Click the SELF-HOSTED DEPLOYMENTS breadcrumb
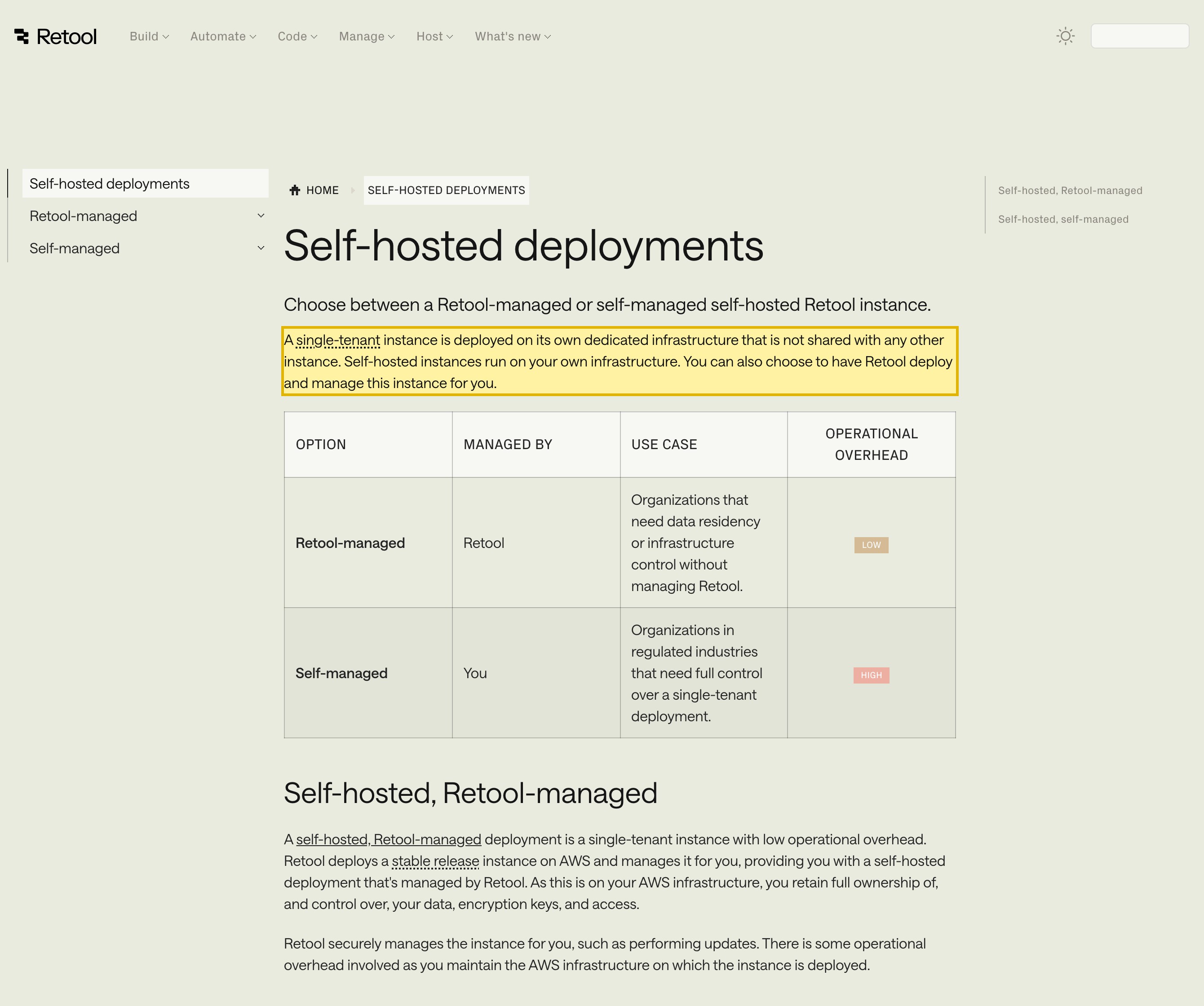 [446, 190]
